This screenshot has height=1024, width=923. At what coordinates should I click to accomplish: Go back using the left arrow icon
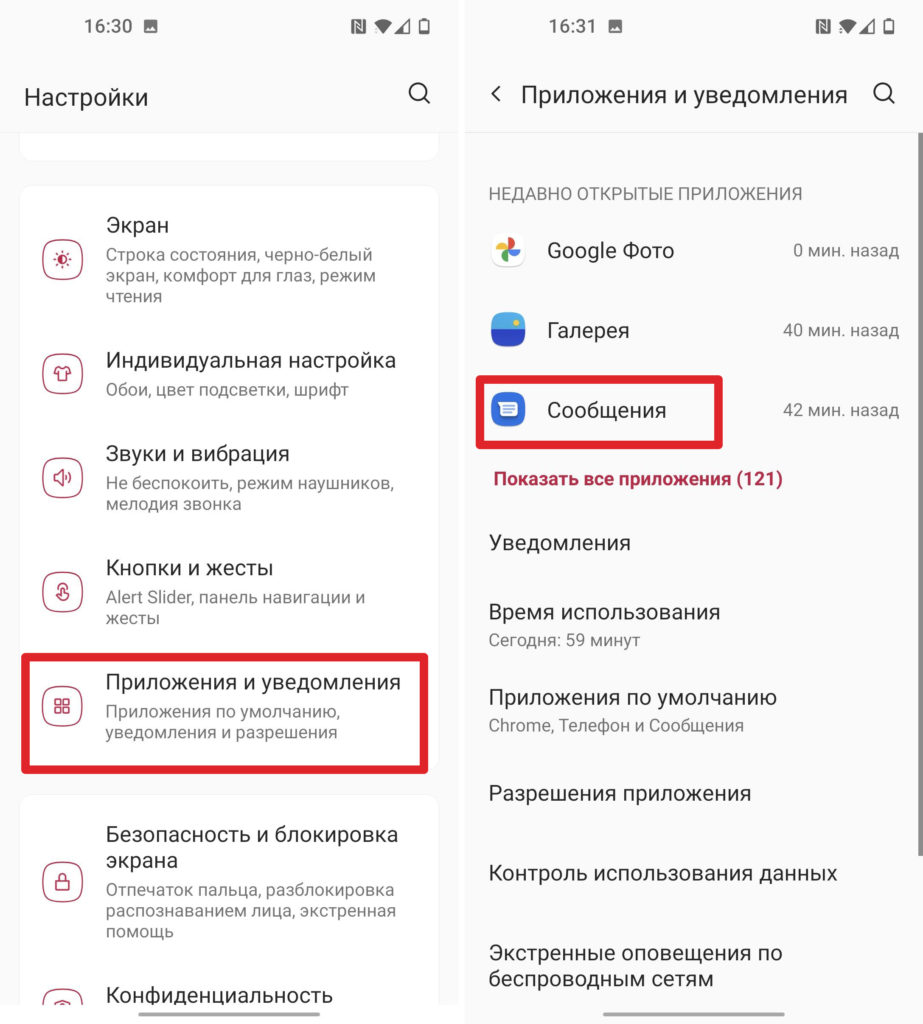point(496,94)
